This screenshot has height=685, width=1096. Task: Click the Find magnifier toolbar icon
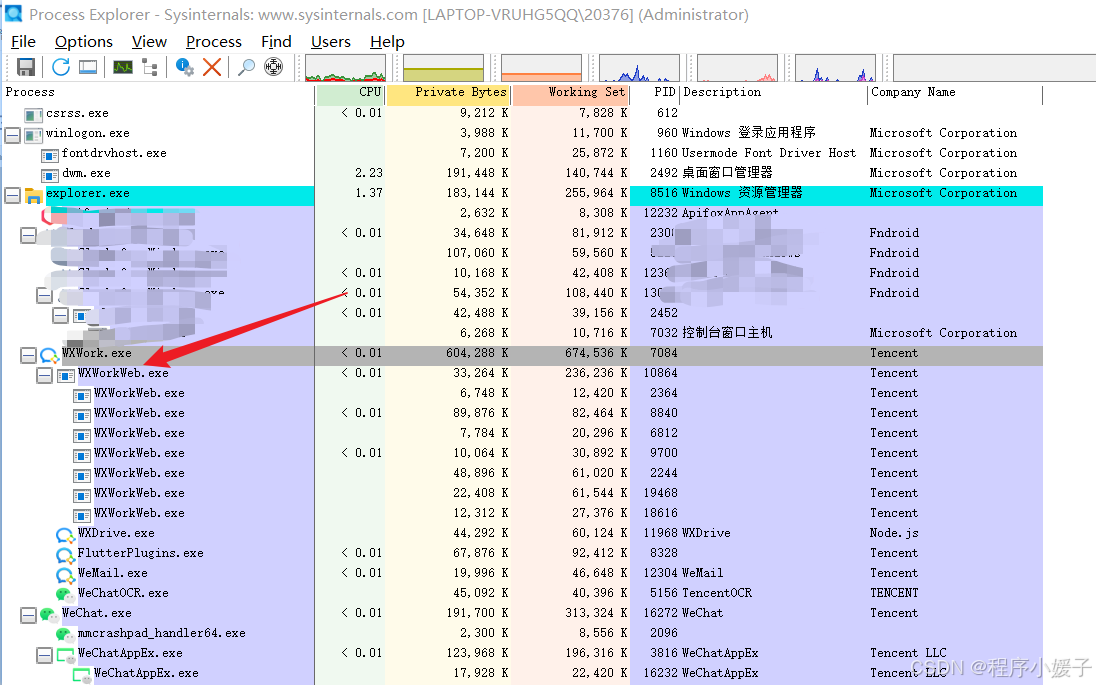(x=246, y=67)
